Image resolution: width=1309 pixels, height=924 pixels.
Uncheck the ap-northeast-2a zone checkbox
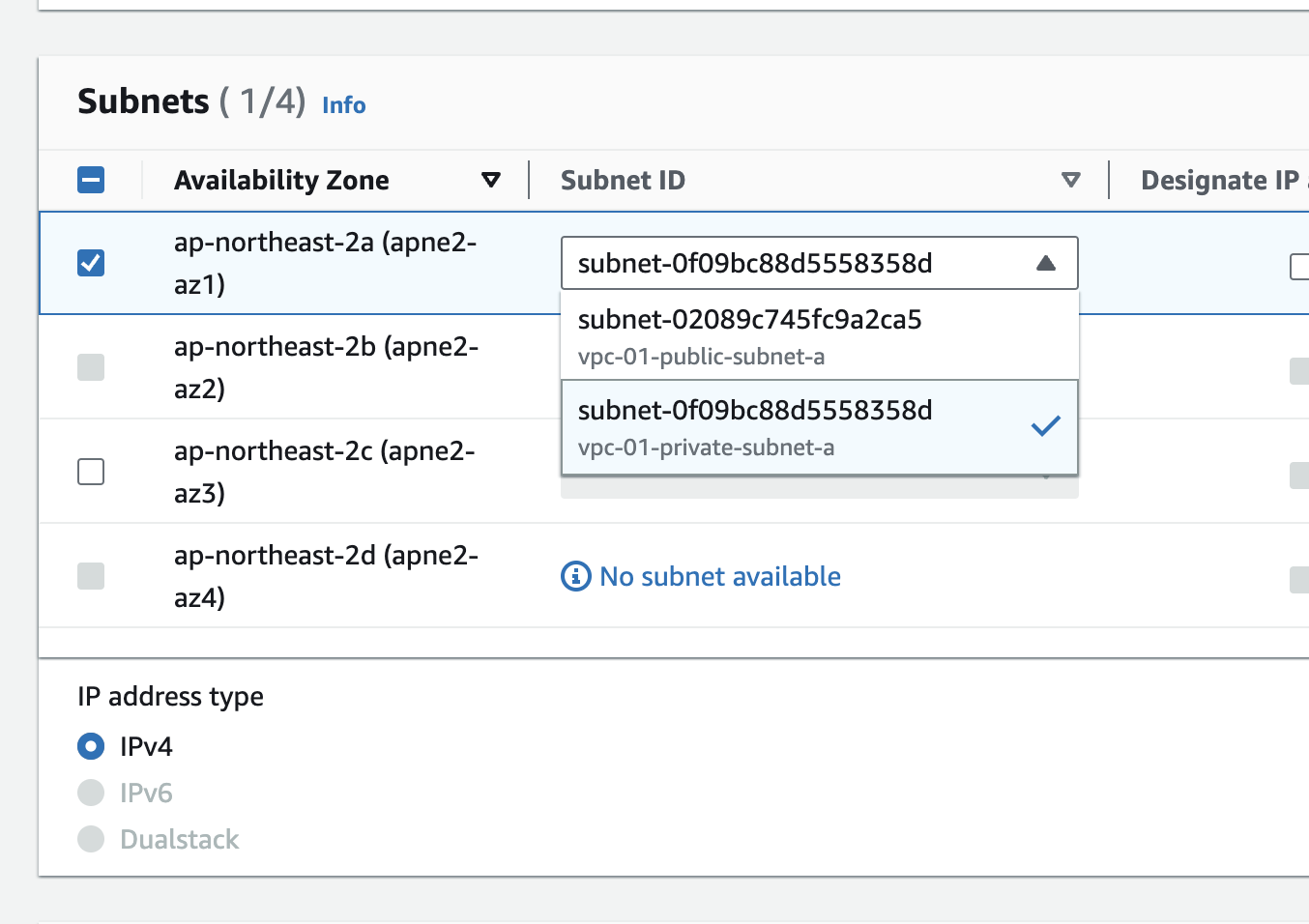click(91, 263)
